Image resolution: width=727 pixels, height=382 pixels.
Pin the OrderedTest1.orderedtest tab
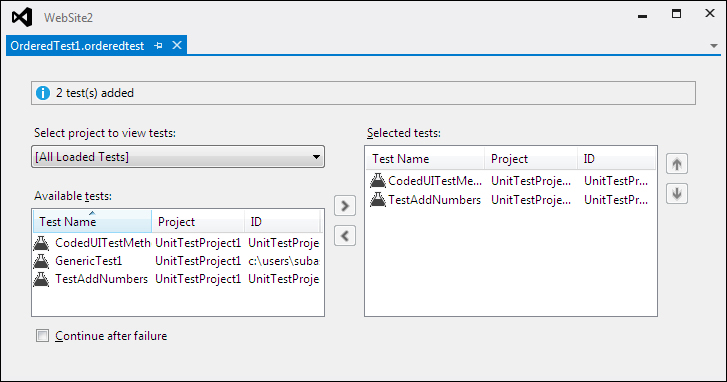[159, 46]
